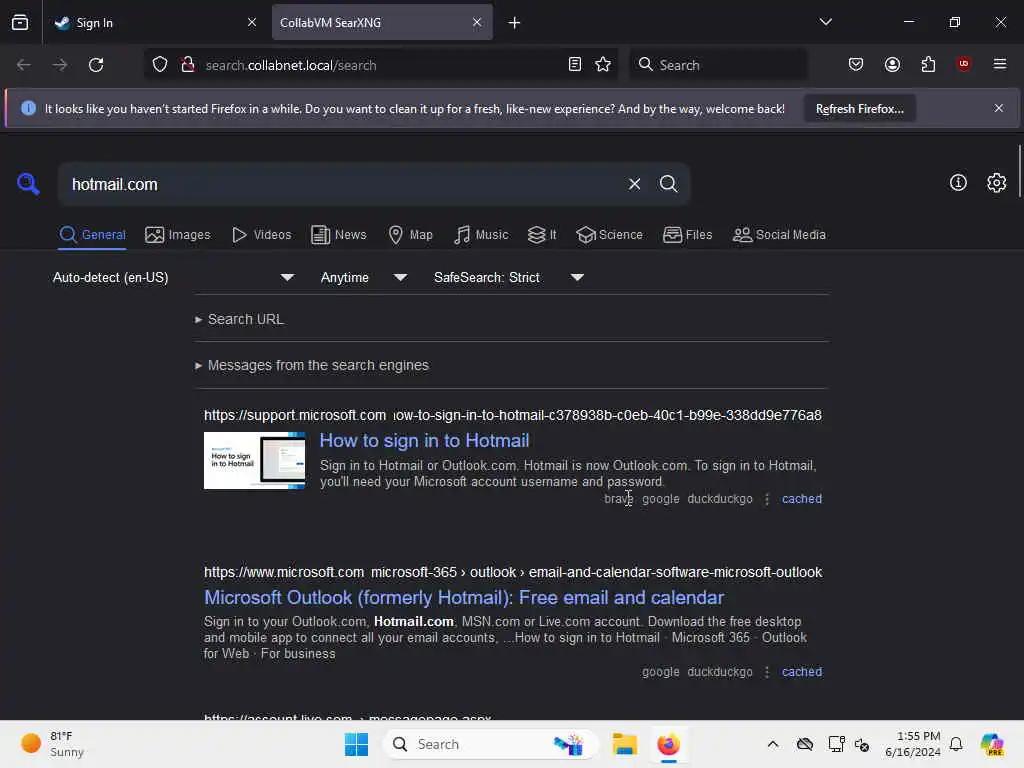Select the General category tab
This screenshot has height=768, width=1024.
coord(92,235)
